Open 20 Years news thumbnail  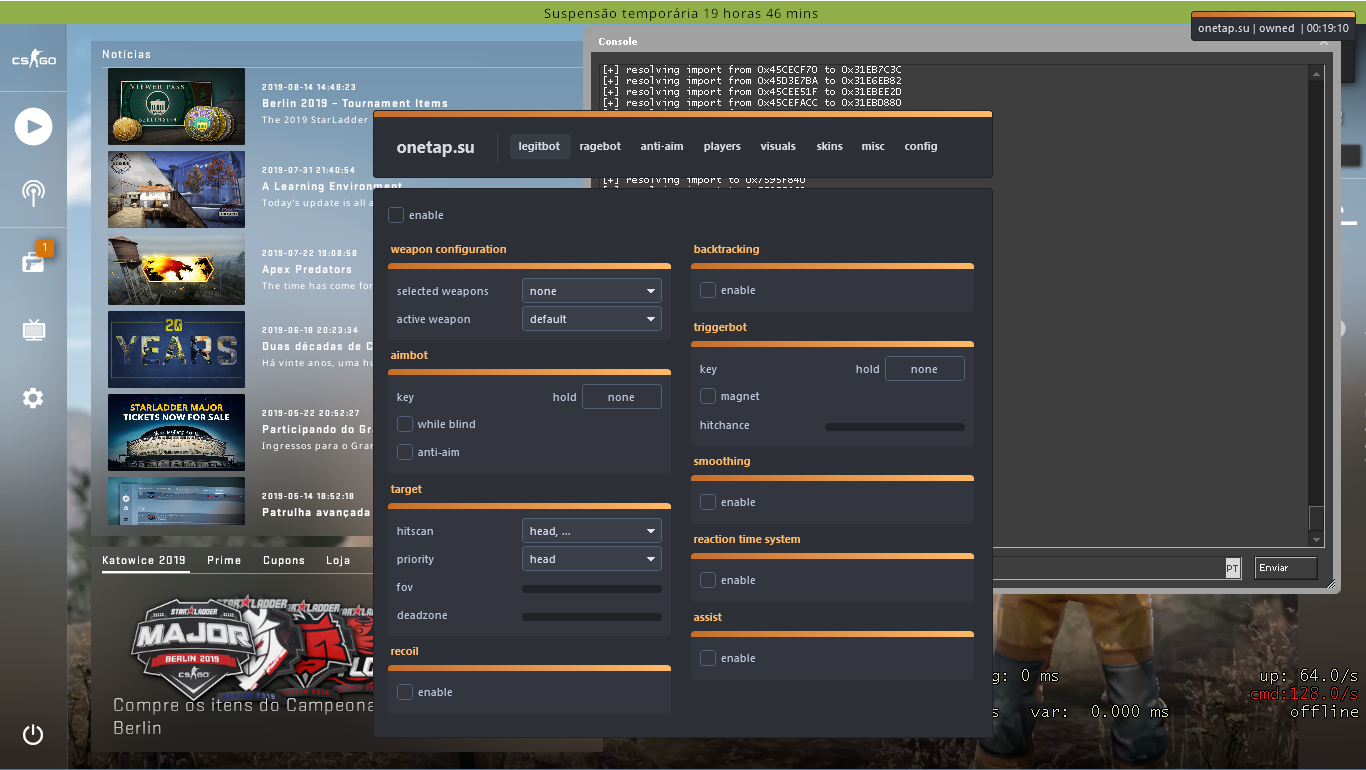pos(176,349)
